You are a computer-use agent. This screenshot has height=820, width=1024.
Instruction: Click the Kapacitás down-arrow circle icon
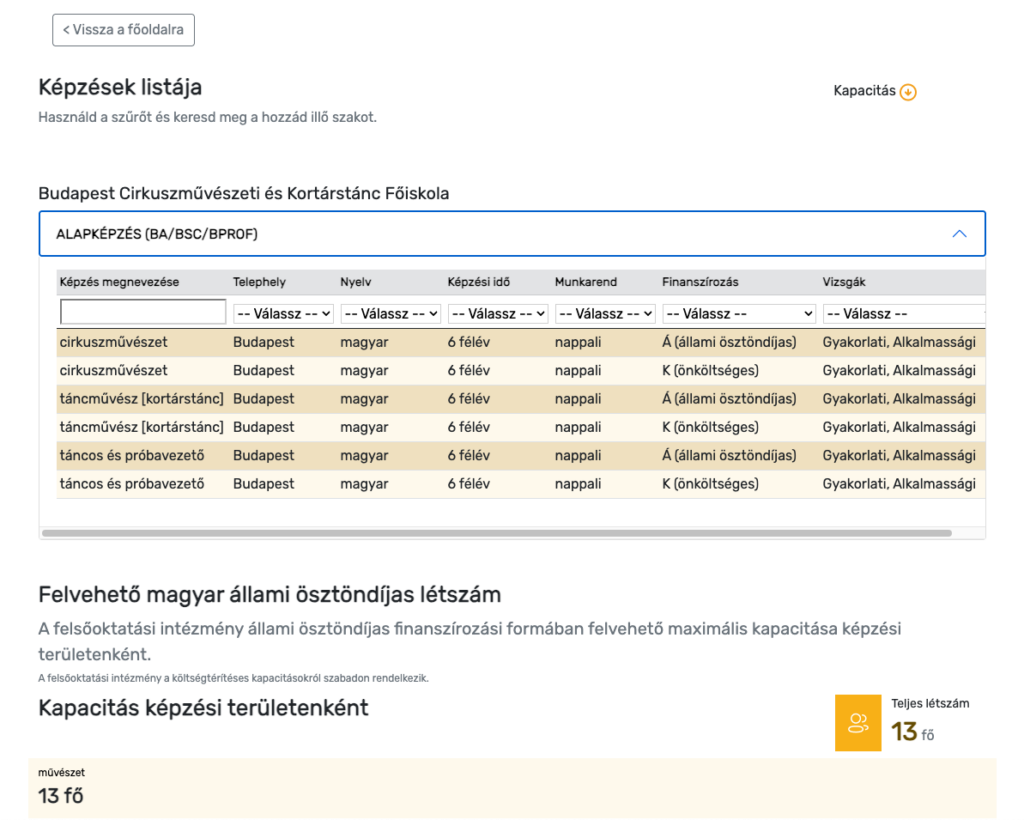coord(908,92)
